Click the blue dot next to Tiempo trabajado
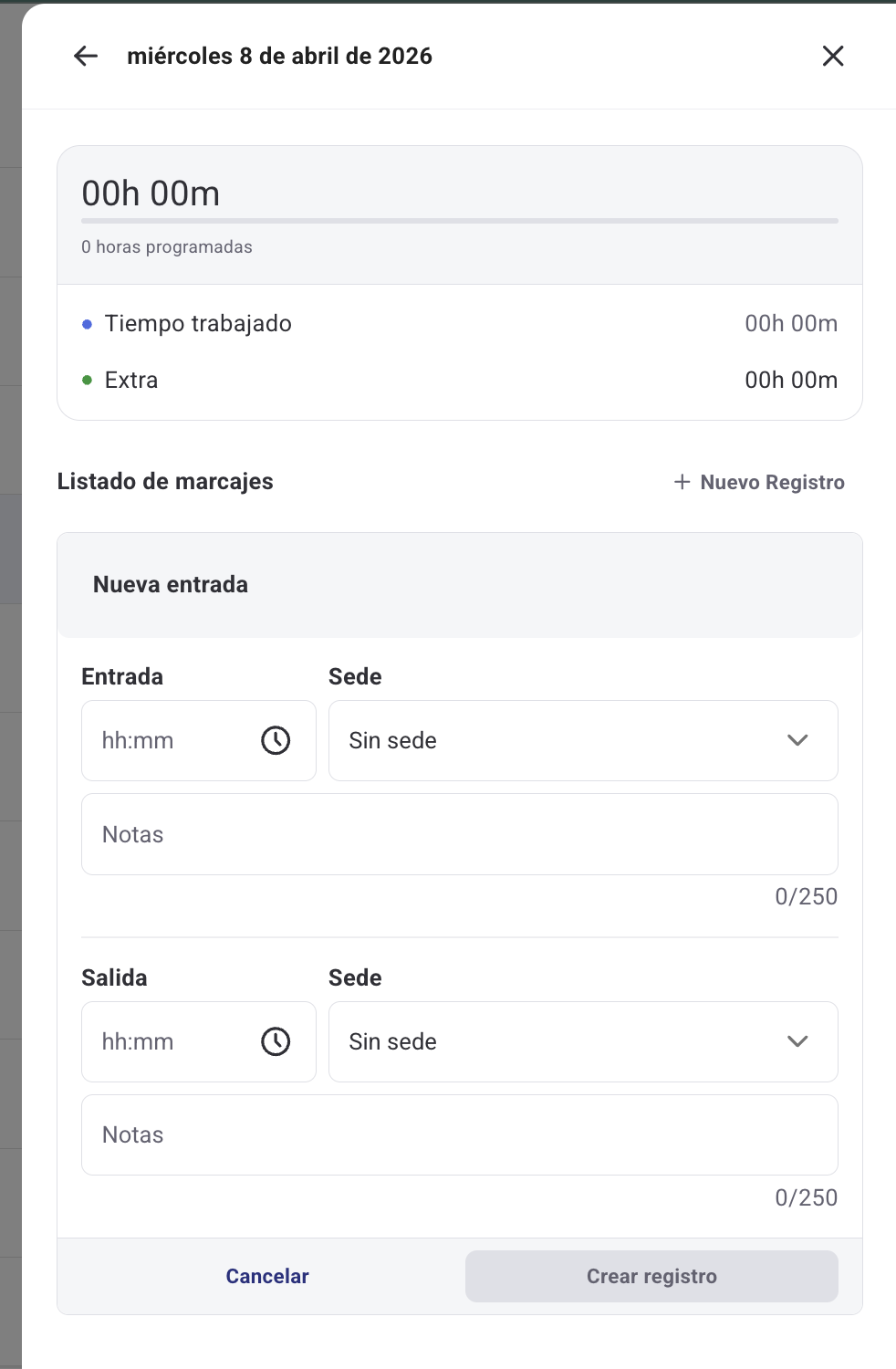The height and width of the screenshot is (1369, 896). (87, 324)
